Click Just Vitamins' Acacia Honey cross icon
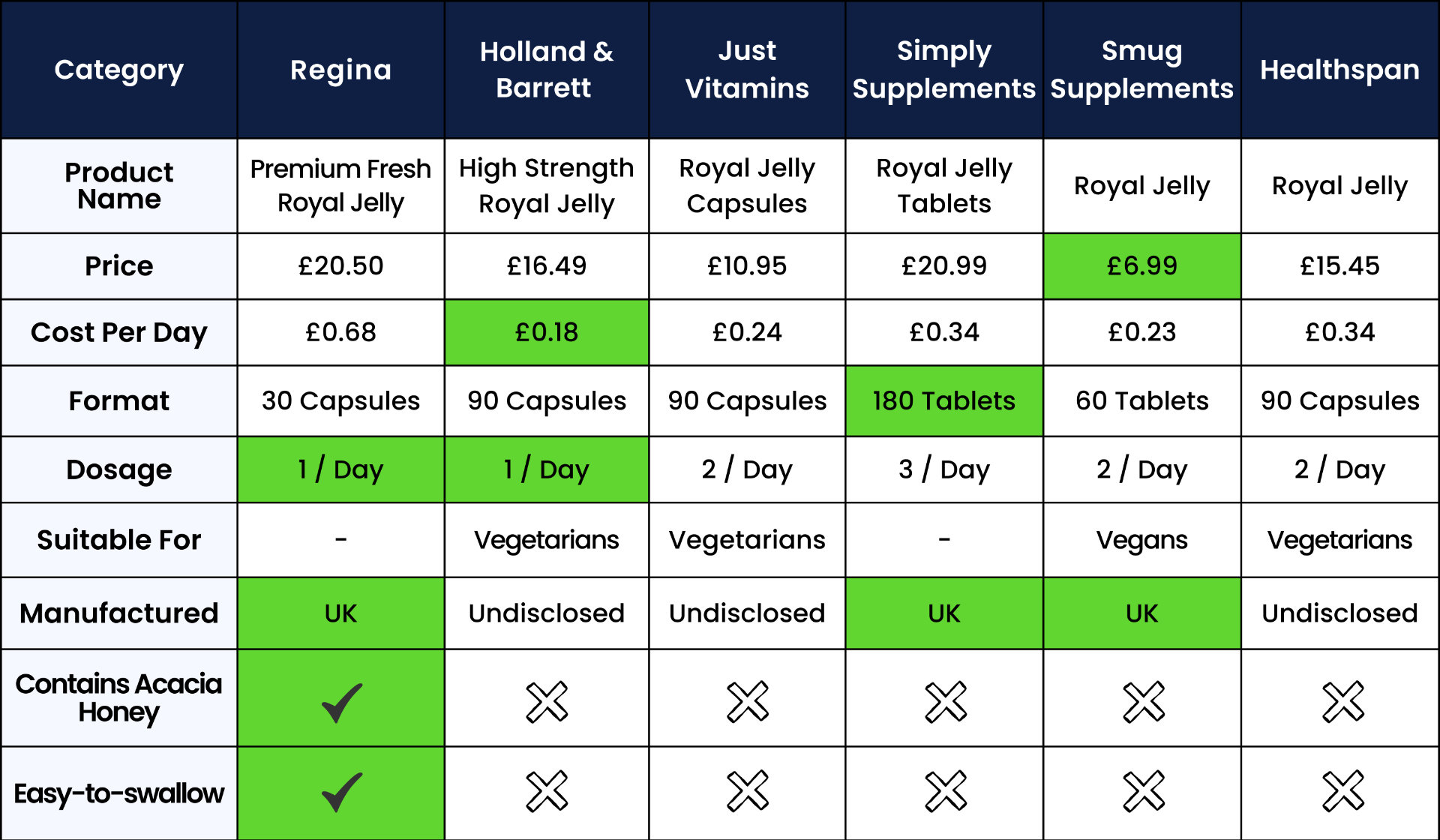The image size is (1440, 840). pyautogui.click(x=748, y=702)
